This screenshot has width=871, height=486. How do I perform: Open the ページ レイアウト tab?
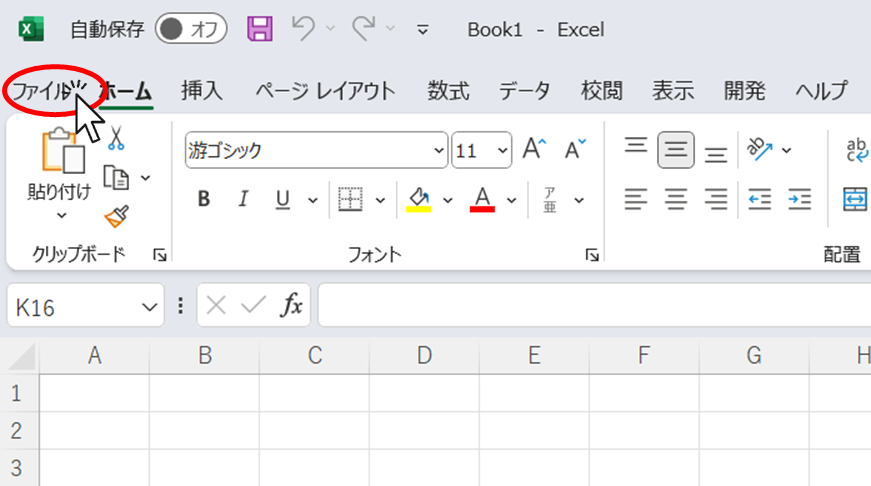pos(326,91)
